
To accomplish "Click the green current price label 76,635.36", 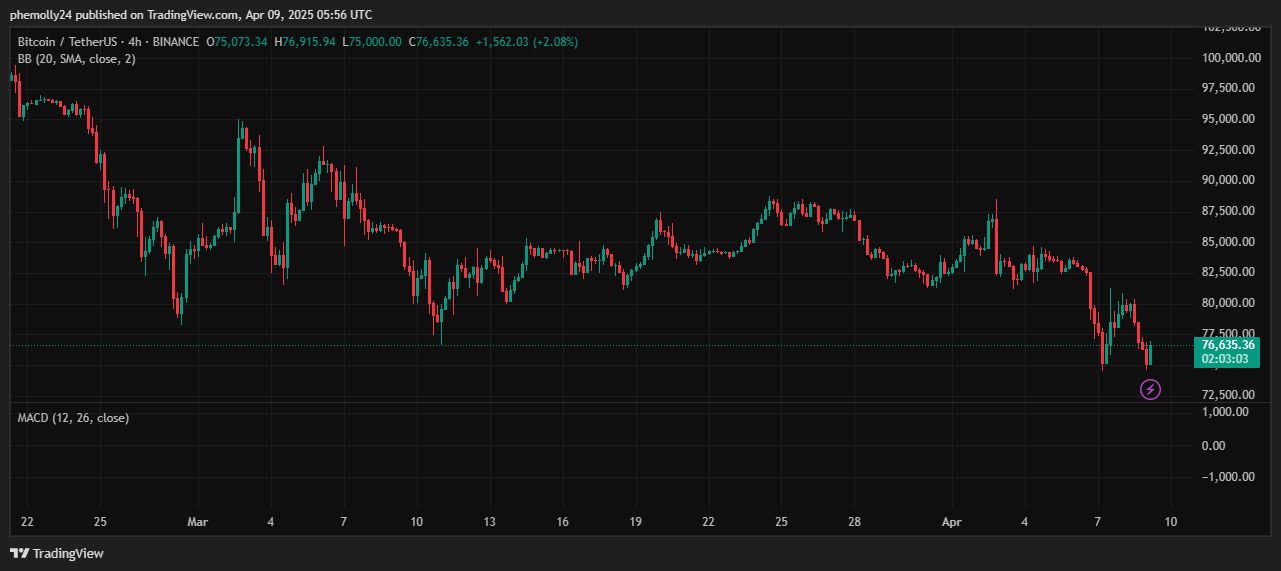I will point(1227,345).
